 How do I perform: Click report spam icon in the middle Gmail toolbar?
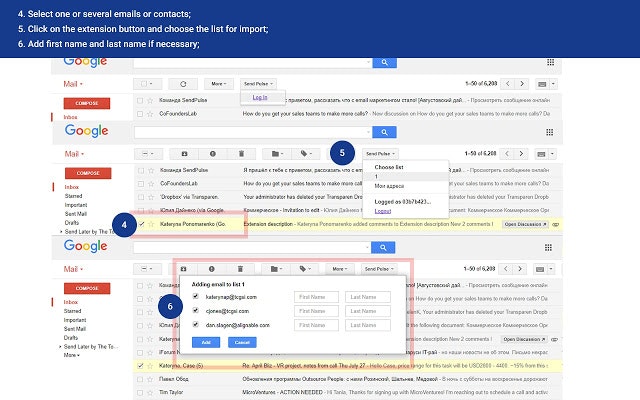[x=213, y=154]
